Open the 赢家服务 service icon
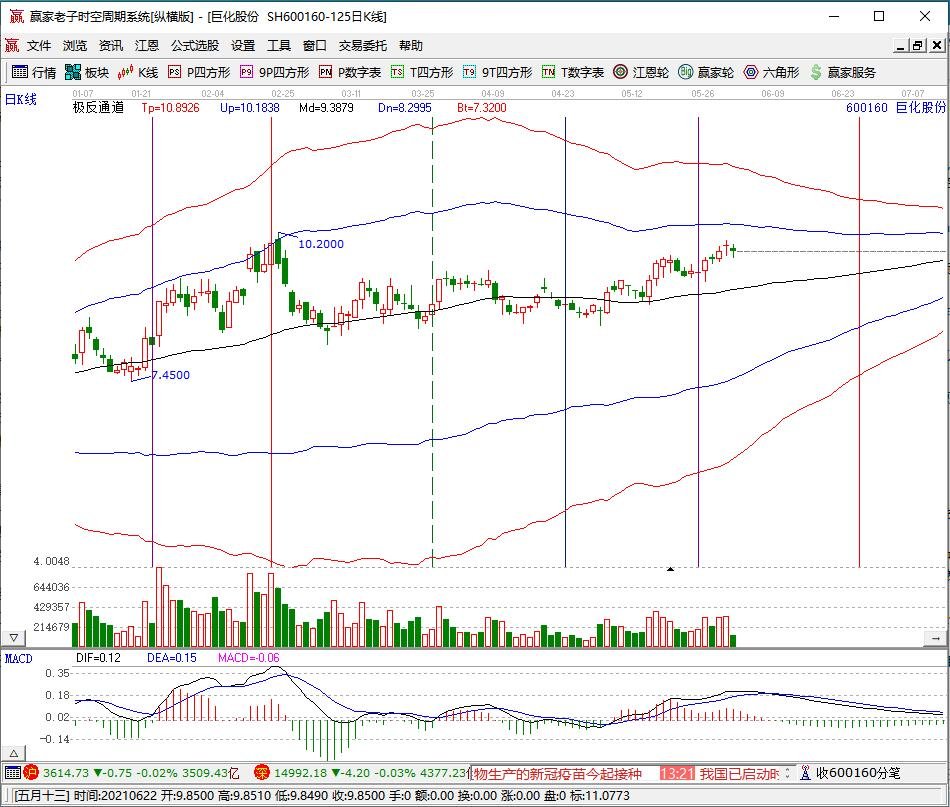Viewport: 950px width, 807px height. [842, 72]
